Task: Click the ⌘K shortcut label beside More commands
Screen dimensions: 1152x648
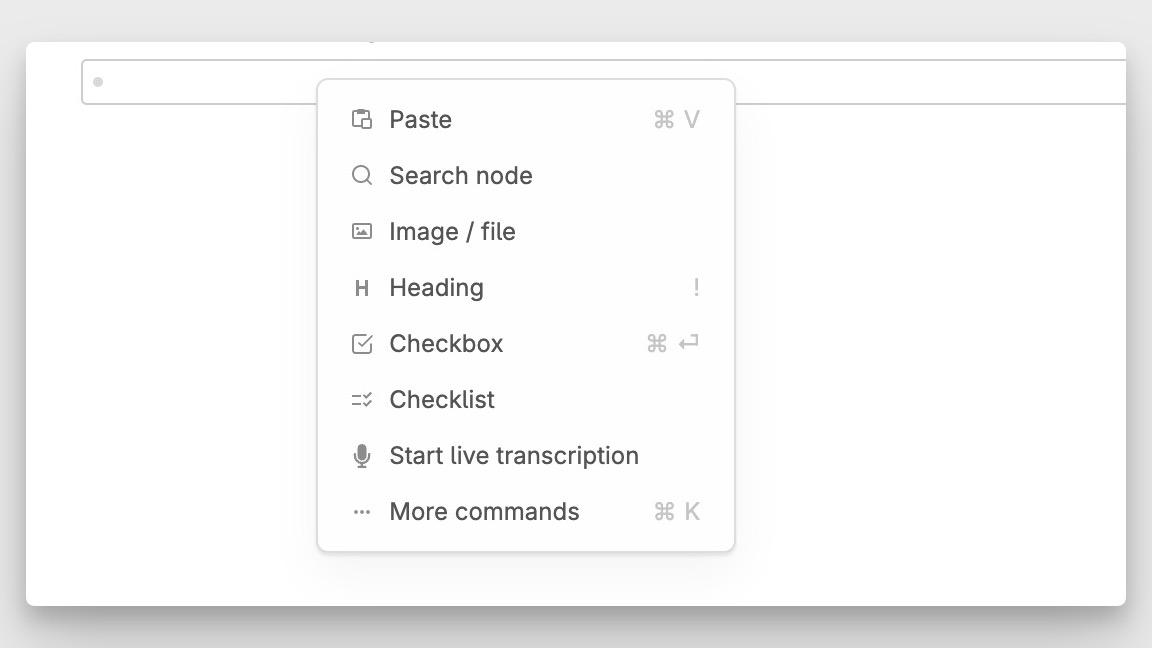Action: (676, 511)
